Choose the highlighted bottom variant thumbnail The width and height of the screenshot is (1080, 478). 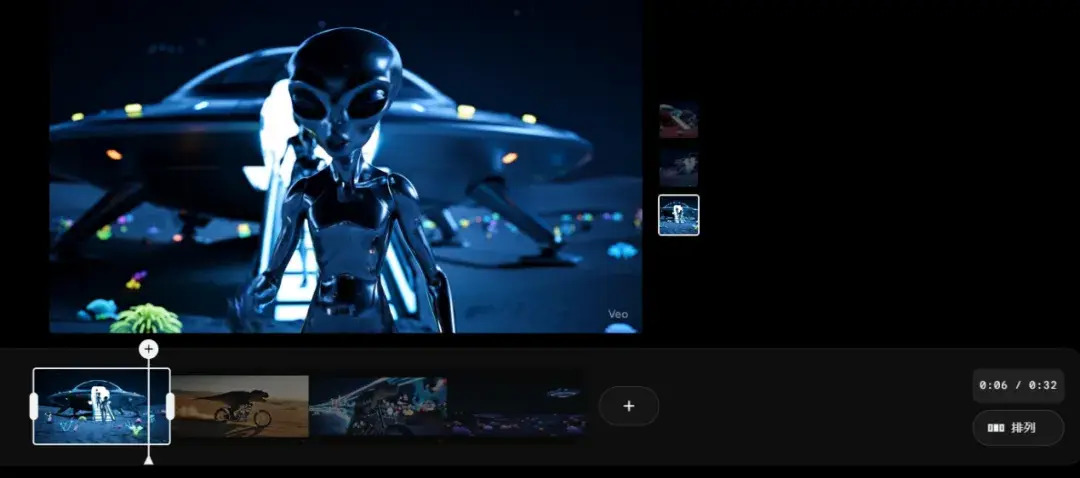point(679,215)
